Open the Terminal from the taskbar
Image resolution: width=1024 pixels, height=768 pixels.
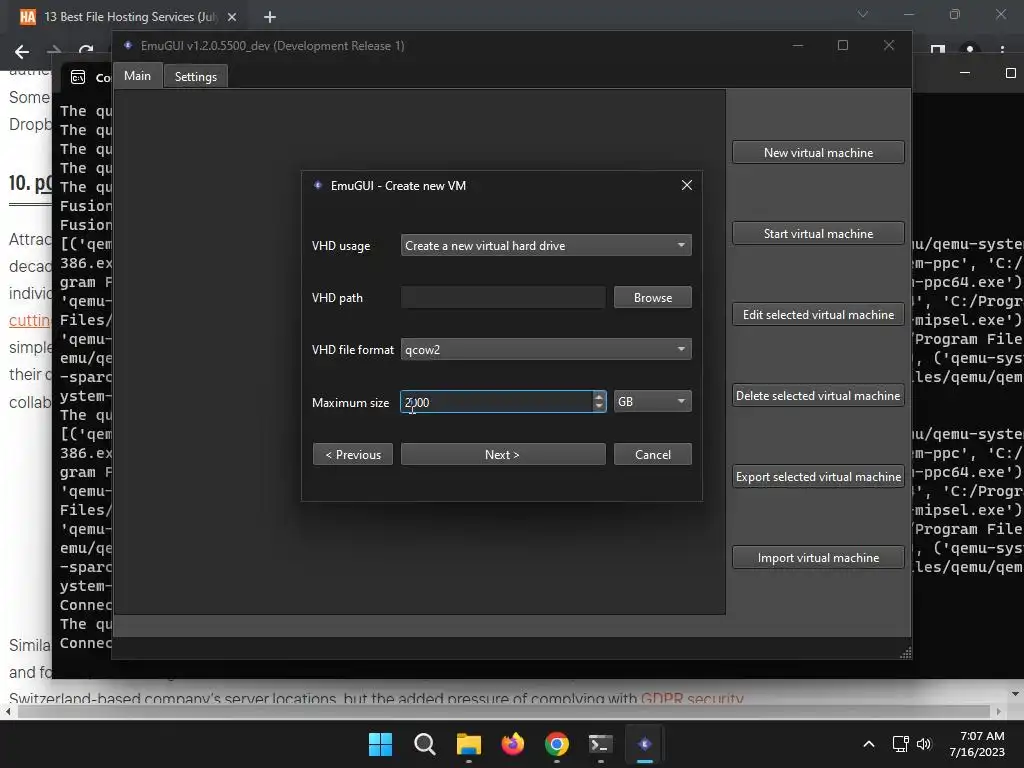point(600,744)
